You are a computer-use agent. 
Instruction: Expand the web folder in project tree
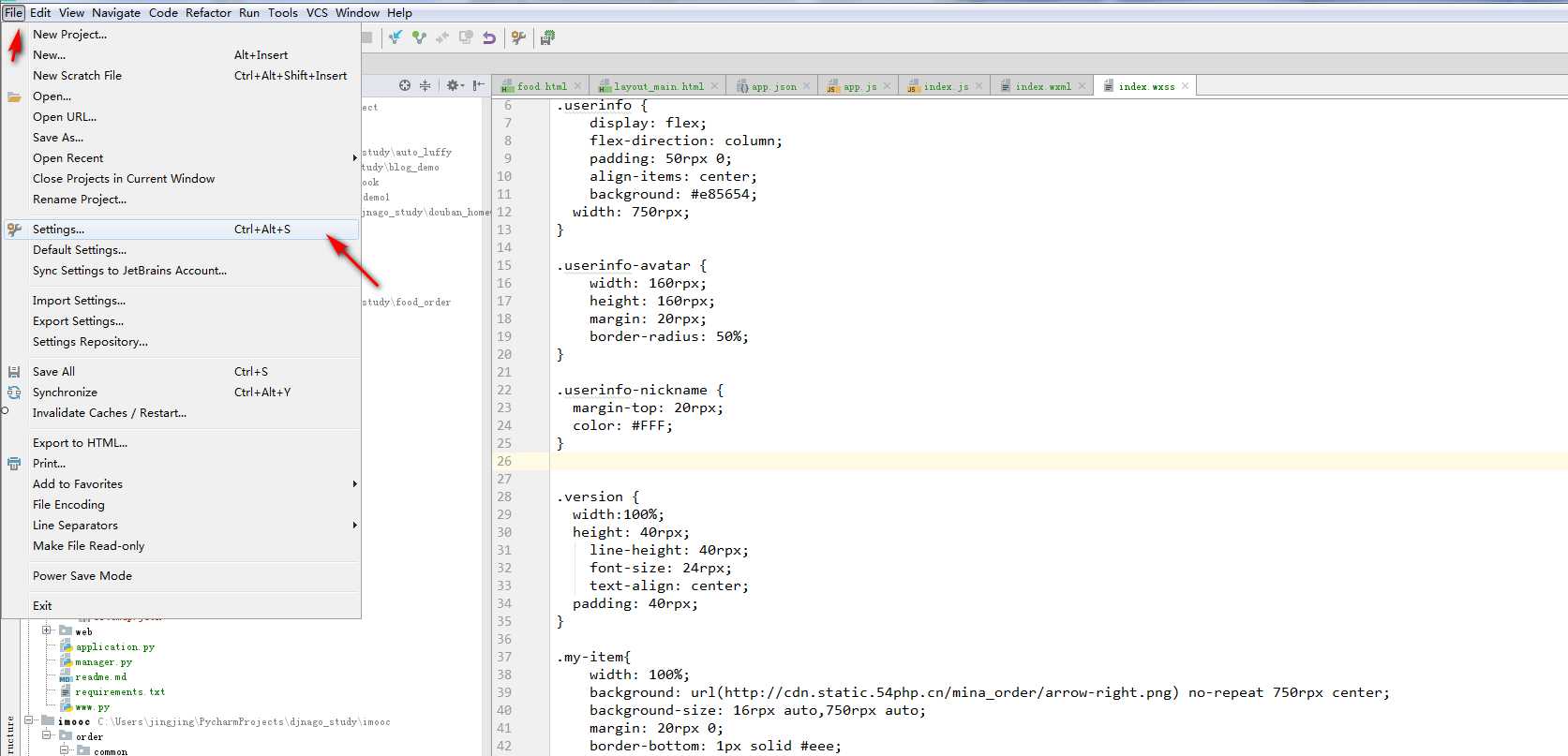(x=47, y=630)
